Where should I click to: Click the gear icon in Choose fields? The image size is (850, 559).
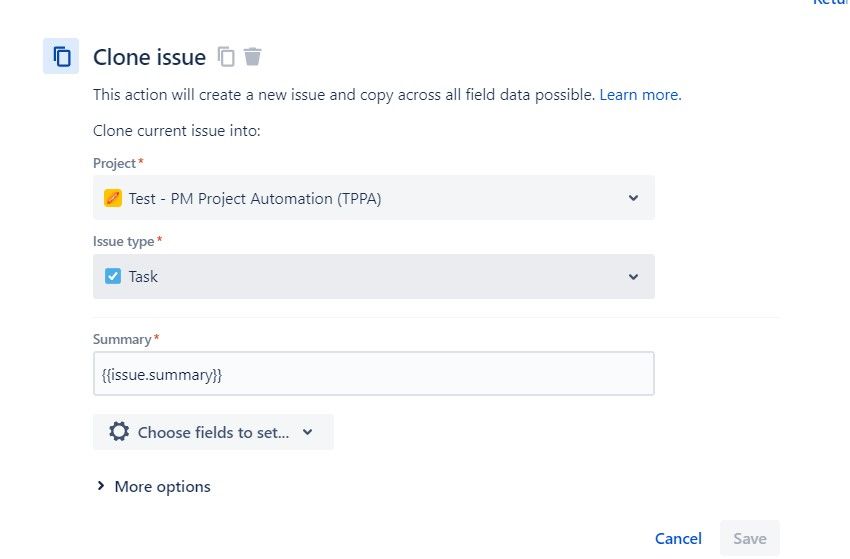(x=119, y=432)
